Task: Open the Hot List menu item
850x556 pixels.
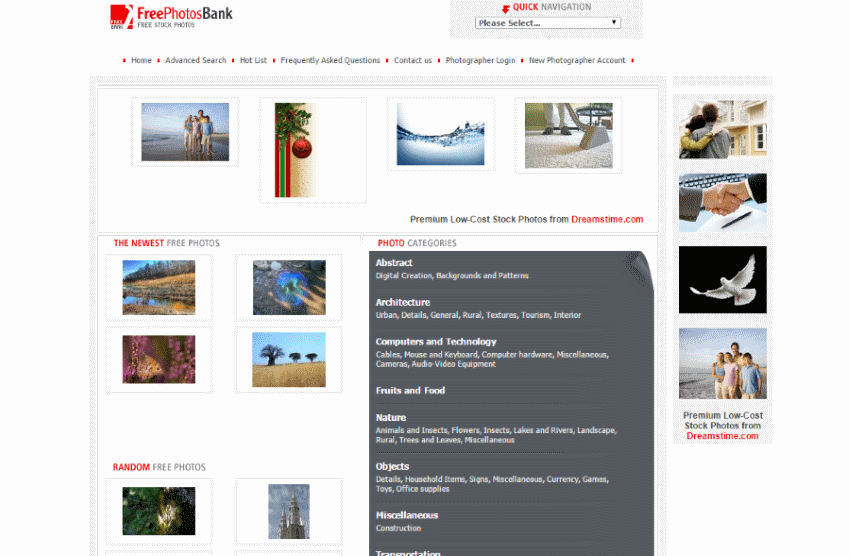Action: (253, 60)
